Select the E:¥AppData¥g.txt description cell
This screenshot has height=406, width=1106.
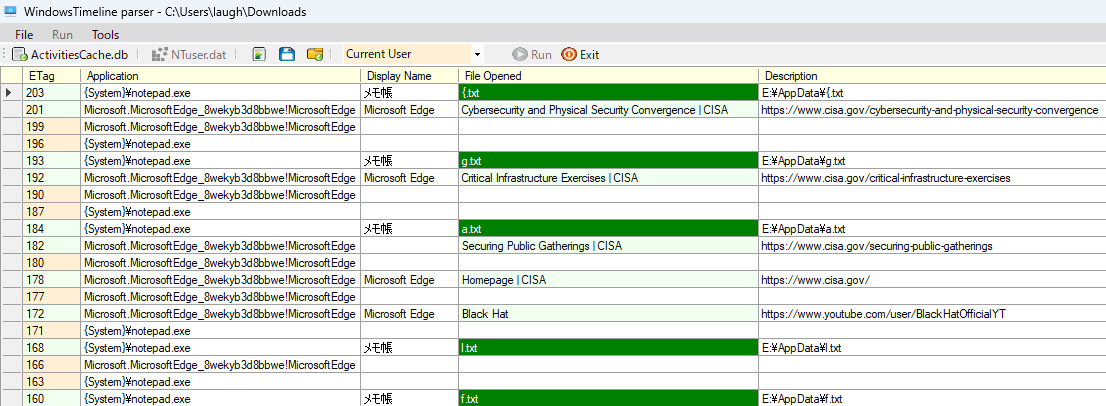[932, 161]
